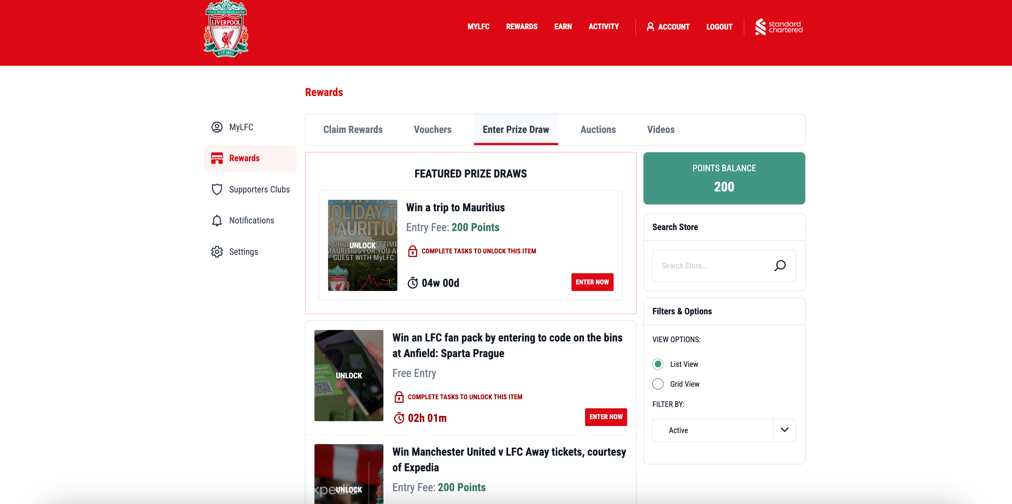Click the Settings gear icon
Image resolution: width=1012 pixels, height=504 pixels.
click(x=217, y=252)
